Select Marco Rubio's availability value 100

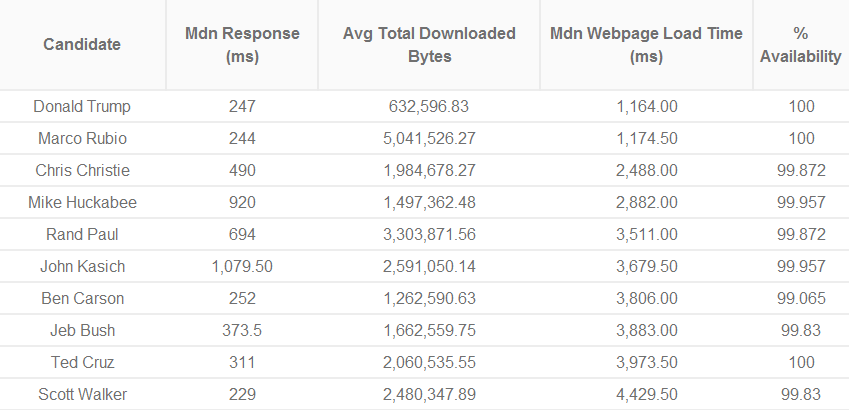click(x=801, y=138)
